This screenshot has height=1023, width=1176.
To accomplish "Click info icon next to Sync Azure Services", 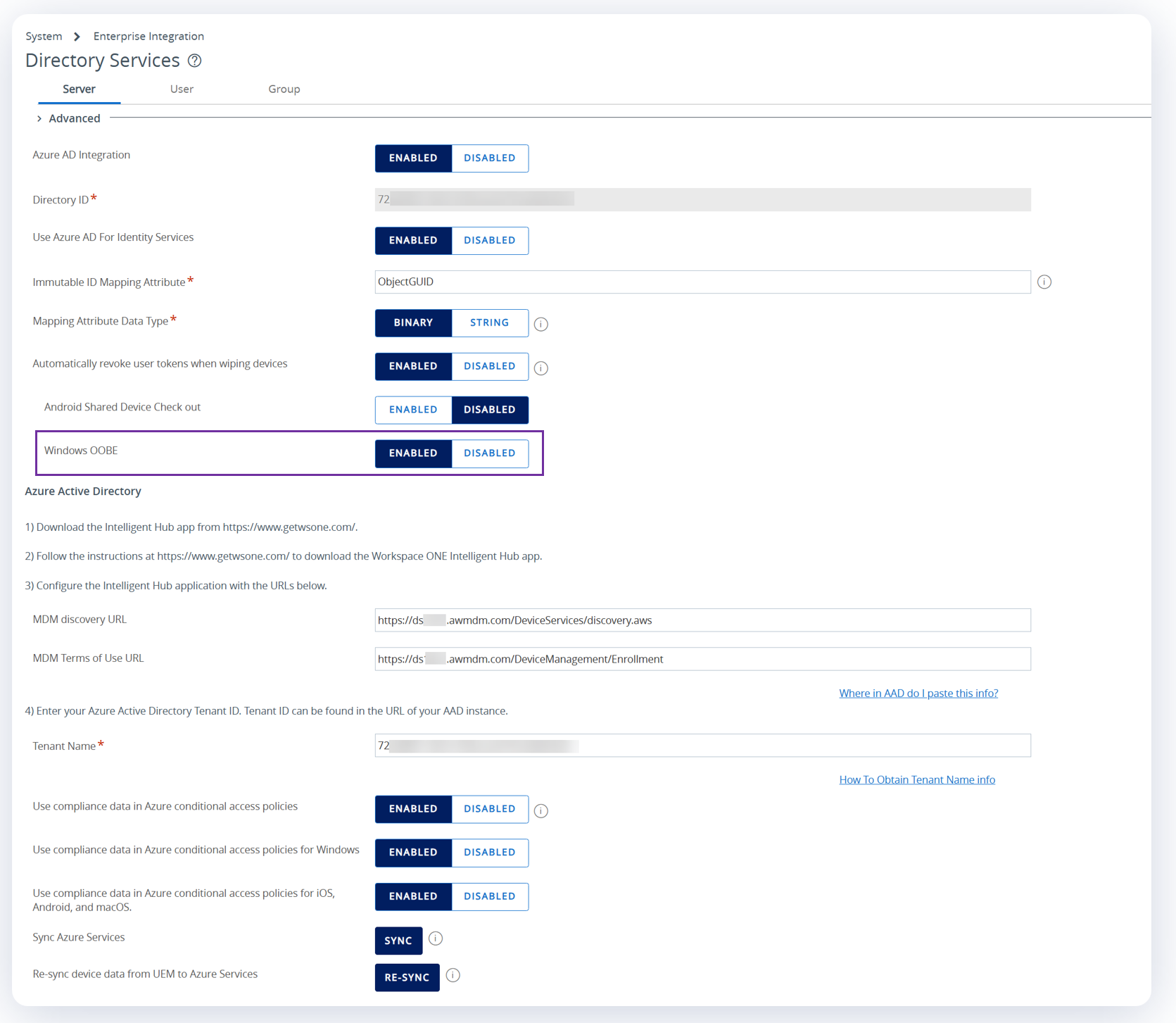I will [x=436, y=939].
